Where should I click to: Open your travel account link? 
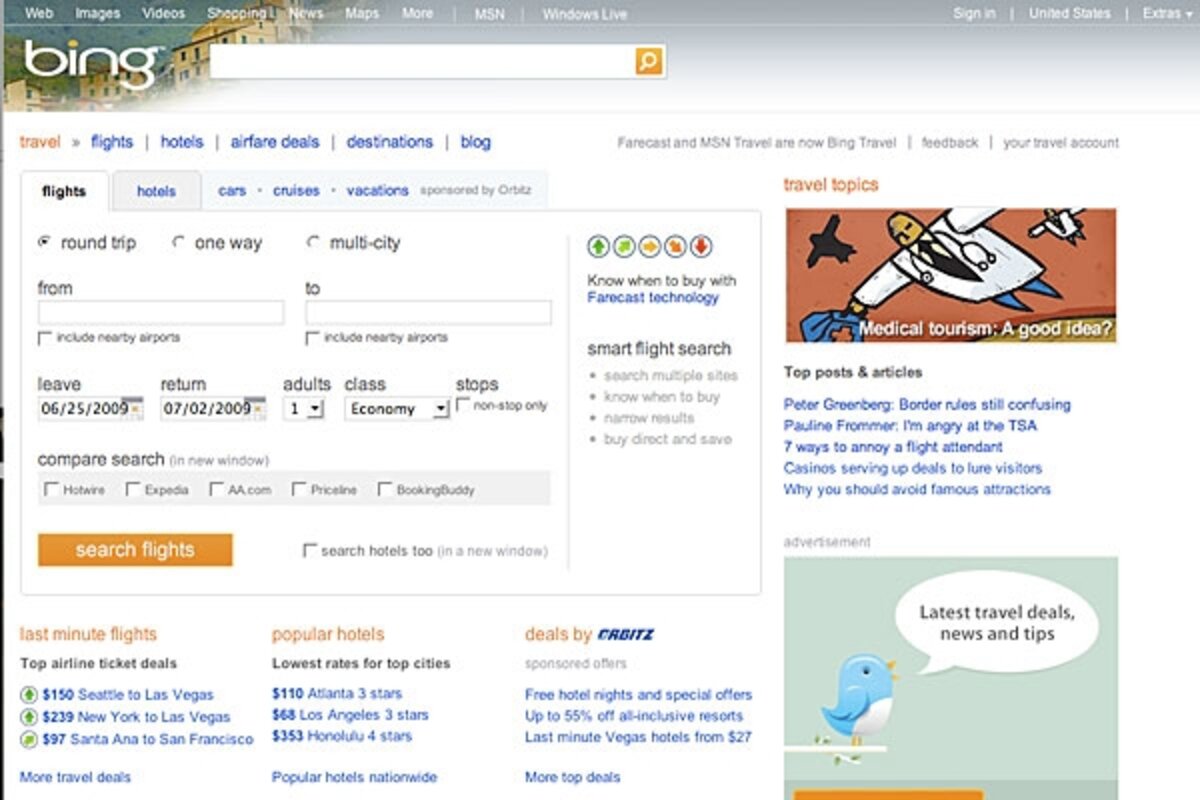click(x=1061, y=143)
